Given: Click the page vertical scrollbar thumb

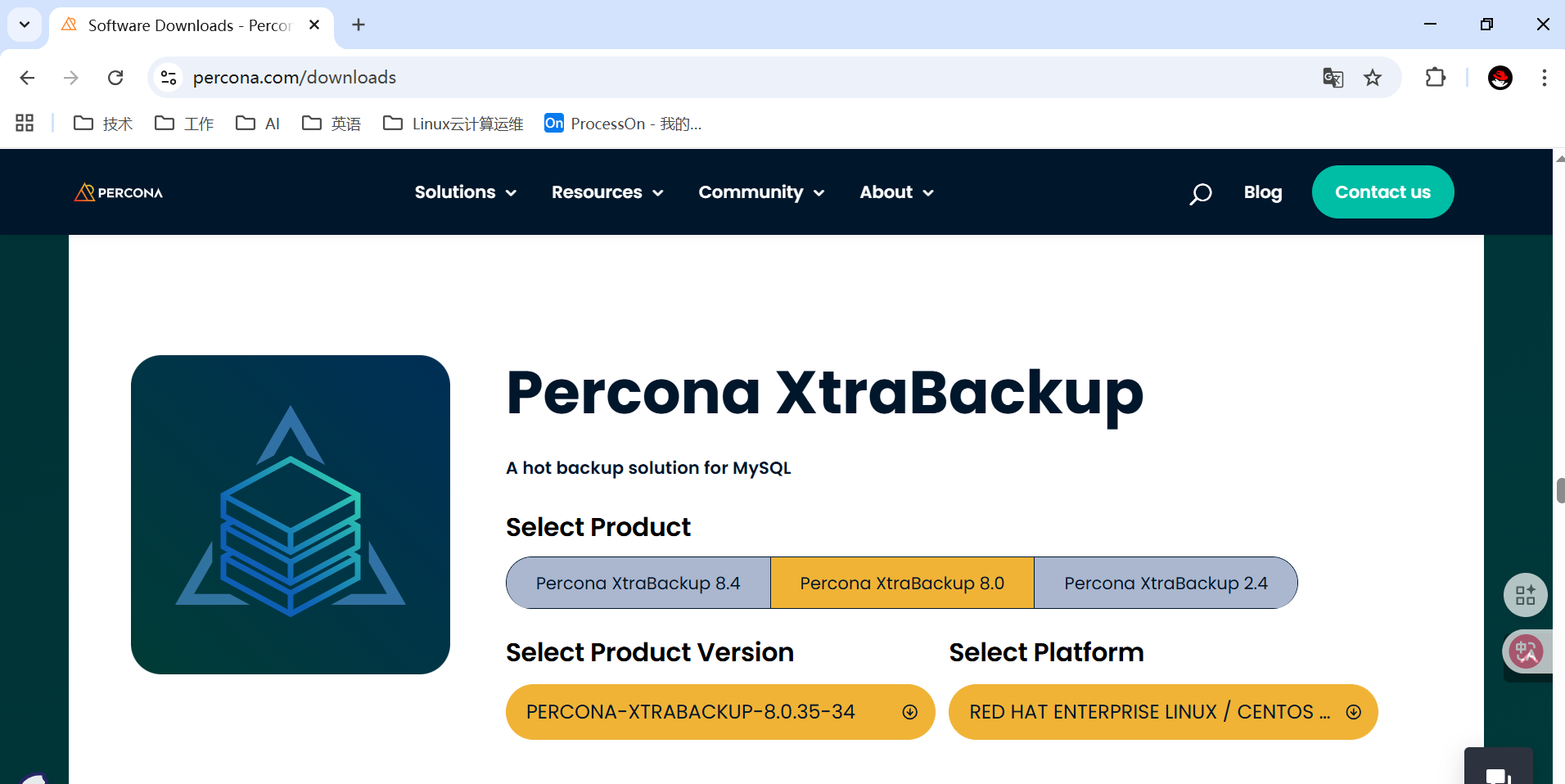Looking at the screenshot, I should 1560,491.
